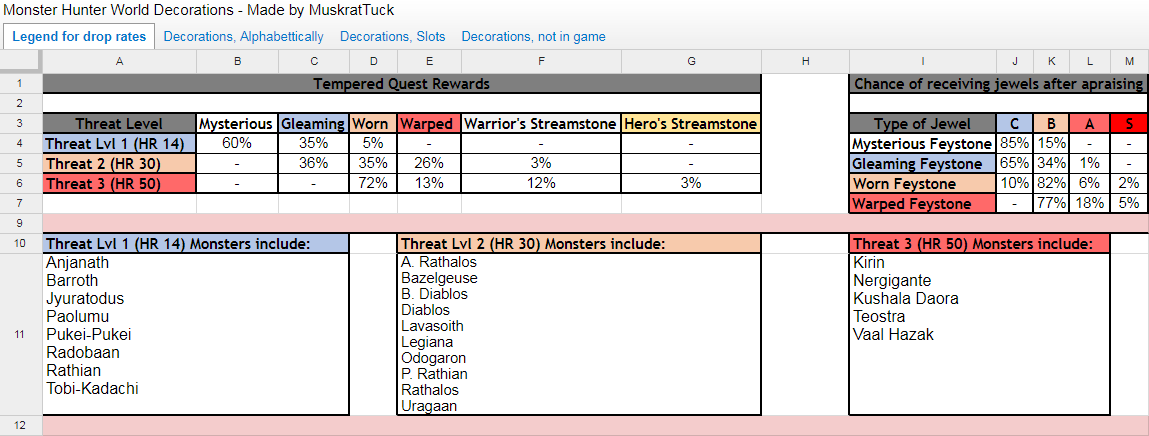Select the Warped Feystone row label
Image resolution: width=1149 pixels, height=436 pixels.
923,204
